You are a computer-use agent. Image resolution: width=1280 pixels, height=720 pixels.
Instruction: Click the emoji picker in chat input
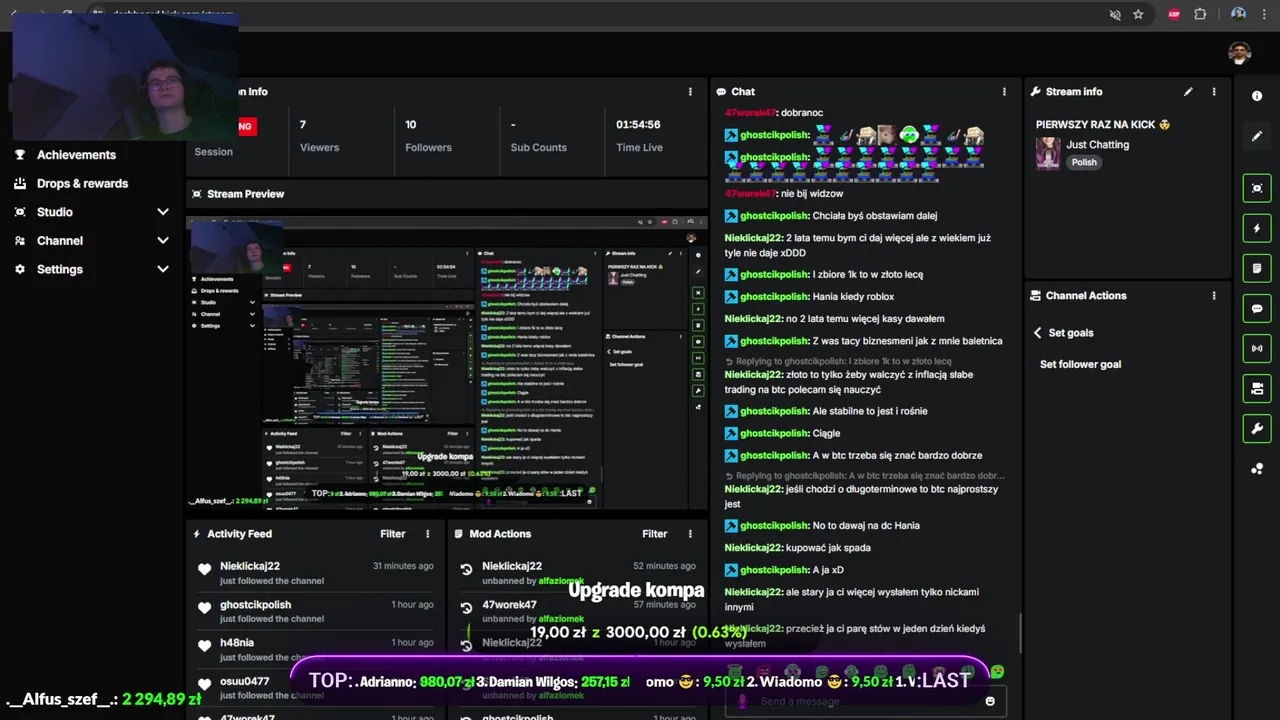coord(990,701)
